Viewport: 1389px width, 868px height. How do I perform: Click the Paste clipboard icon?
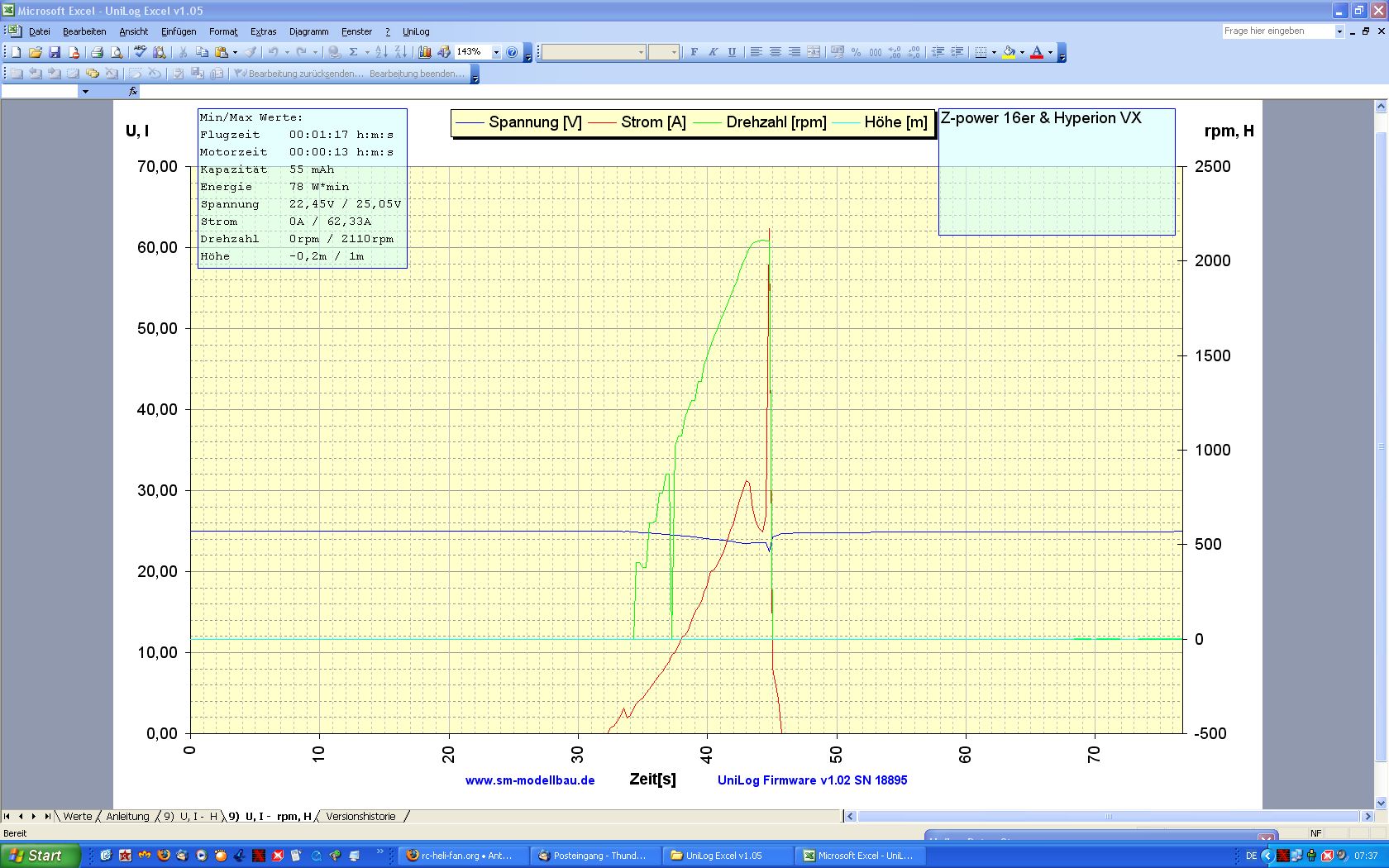222,52
